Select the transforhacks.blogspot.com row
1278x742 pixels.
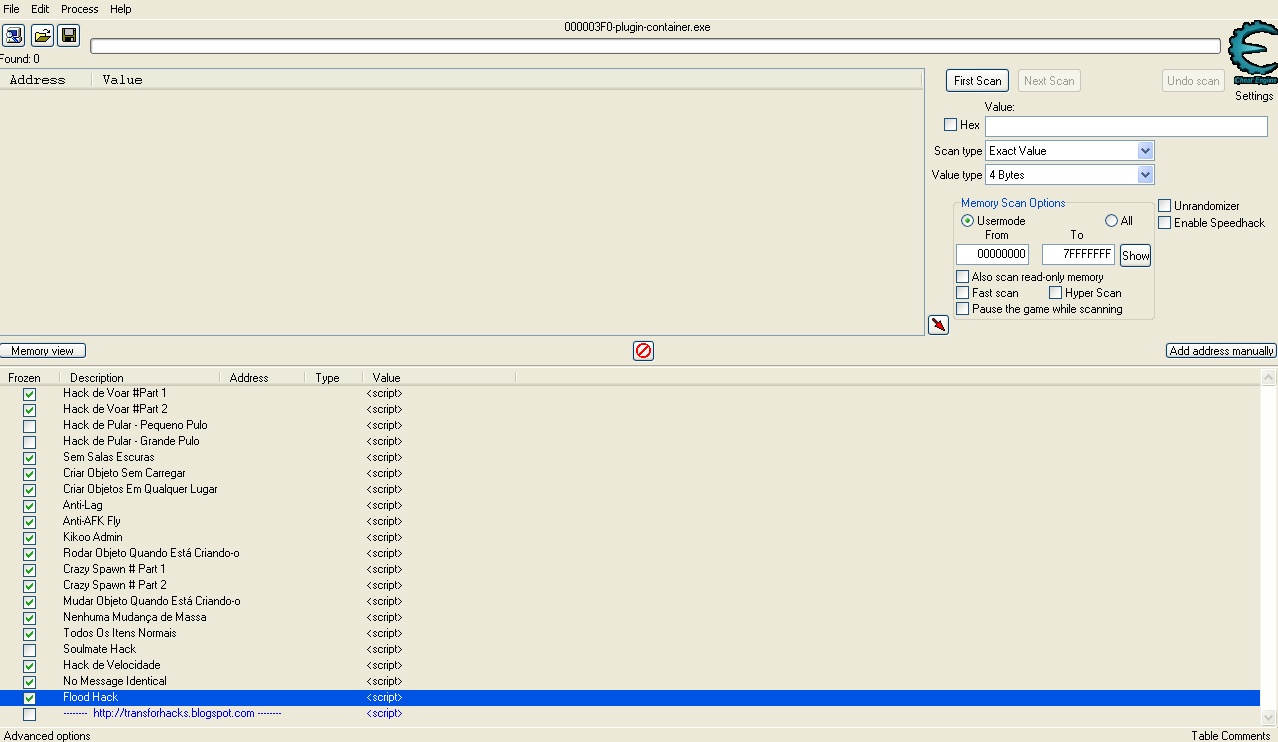click(x=630, y=713)
